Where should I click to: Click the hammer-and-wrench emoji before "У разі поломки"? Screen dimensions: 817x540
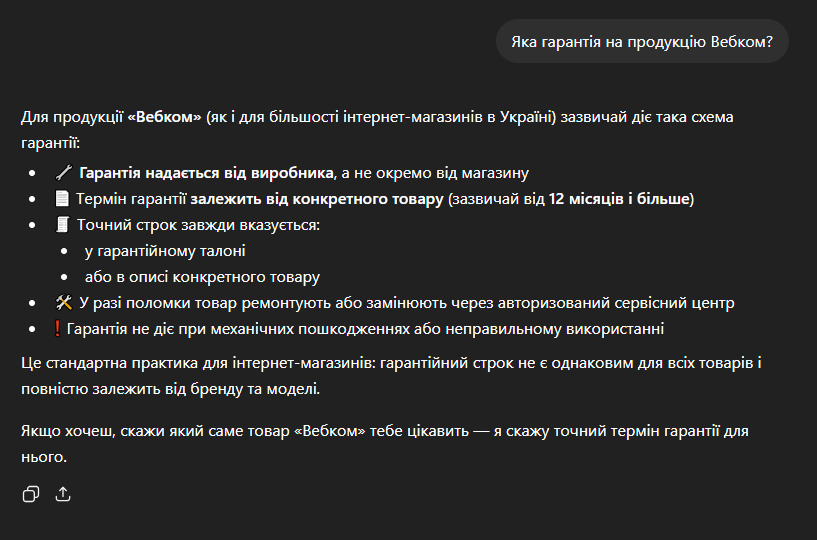click(64, 303)
